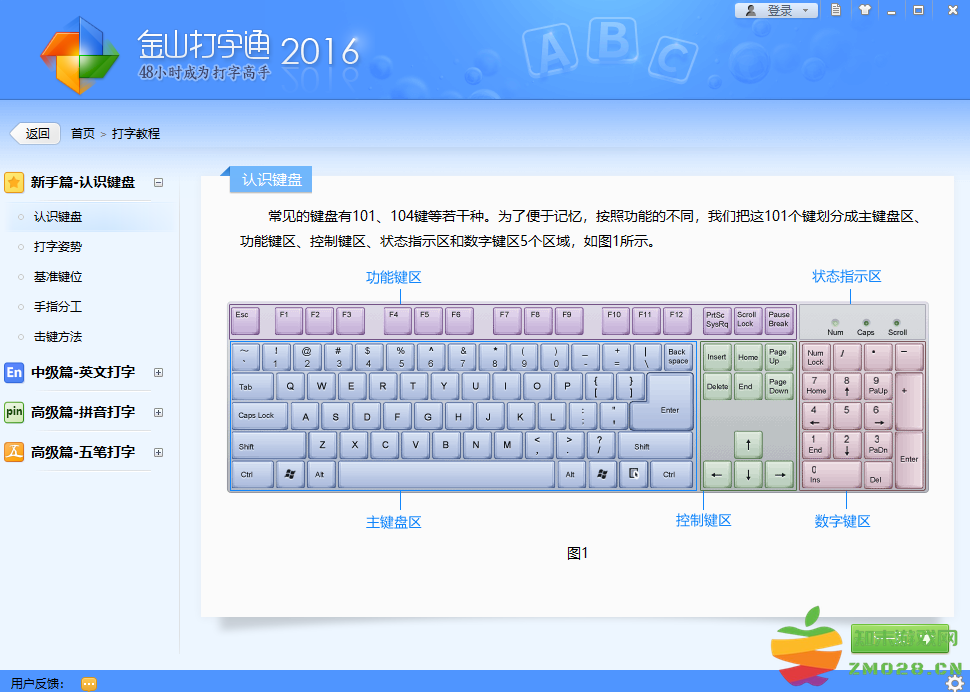Click the keyboard diagram image
This screenshot has height=692, width=970.
pyautogui.click(x=577, y=397)
